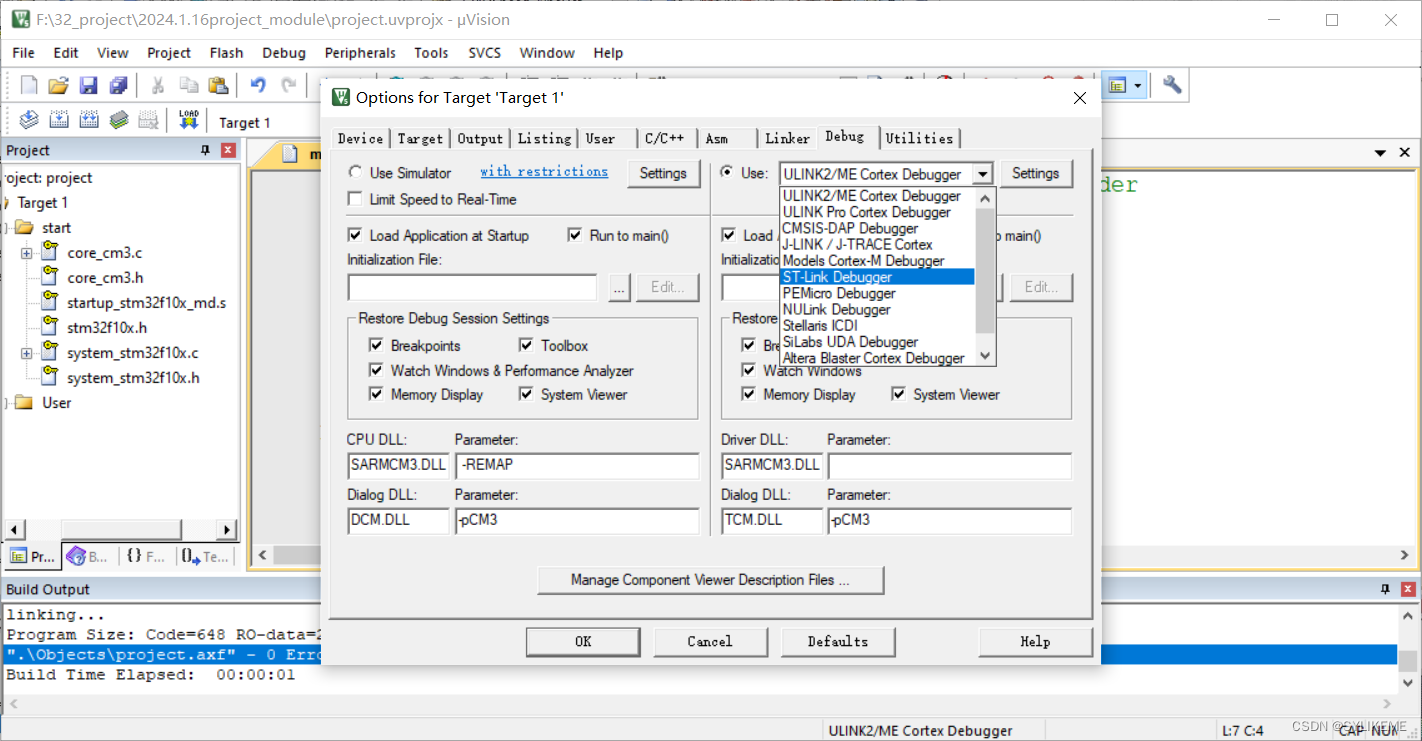Click the with restrictions link
1422x741 pixels.
544,172
